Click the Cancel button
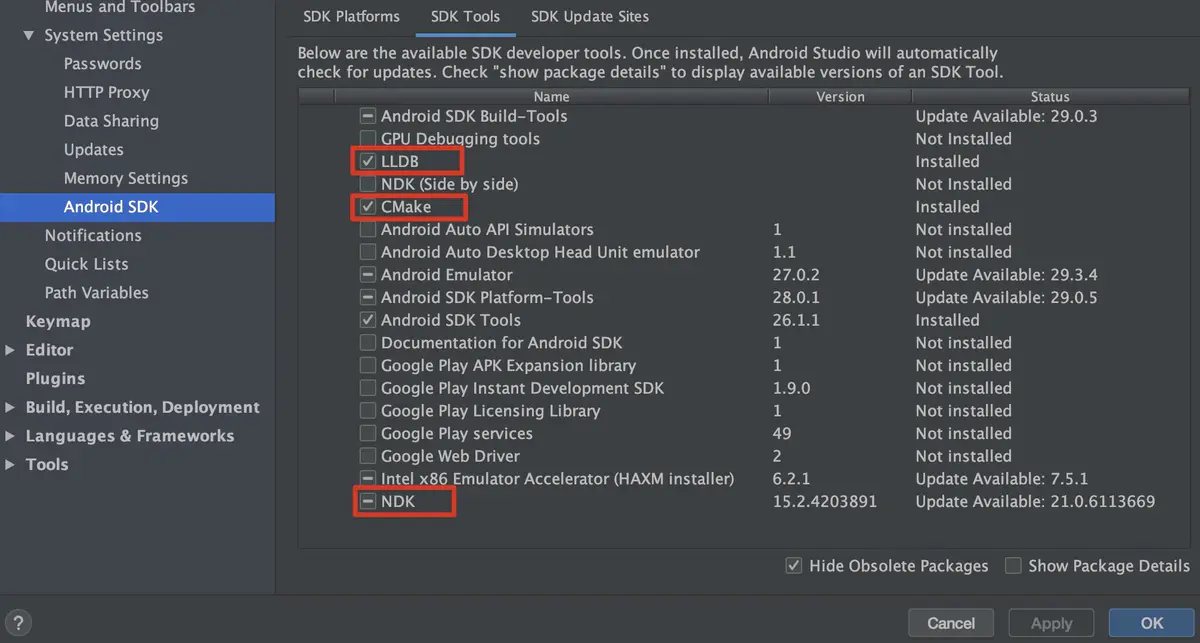This screenshot has width=1200, height=643. pyautogui.click(x=951, y=623)
